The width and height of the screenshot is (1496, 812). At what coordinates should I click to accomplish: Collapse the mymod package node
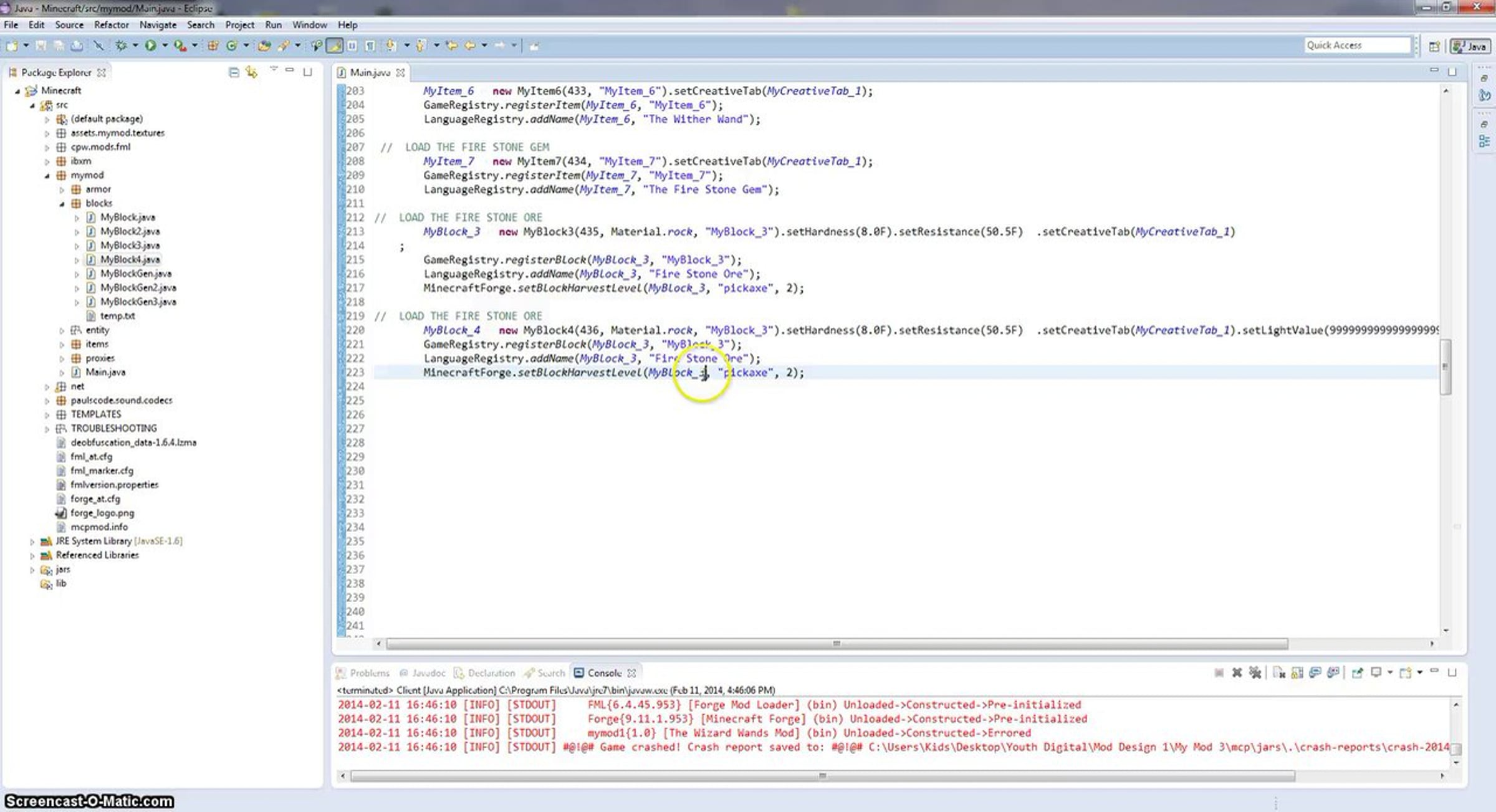click(x=47, y=176)
